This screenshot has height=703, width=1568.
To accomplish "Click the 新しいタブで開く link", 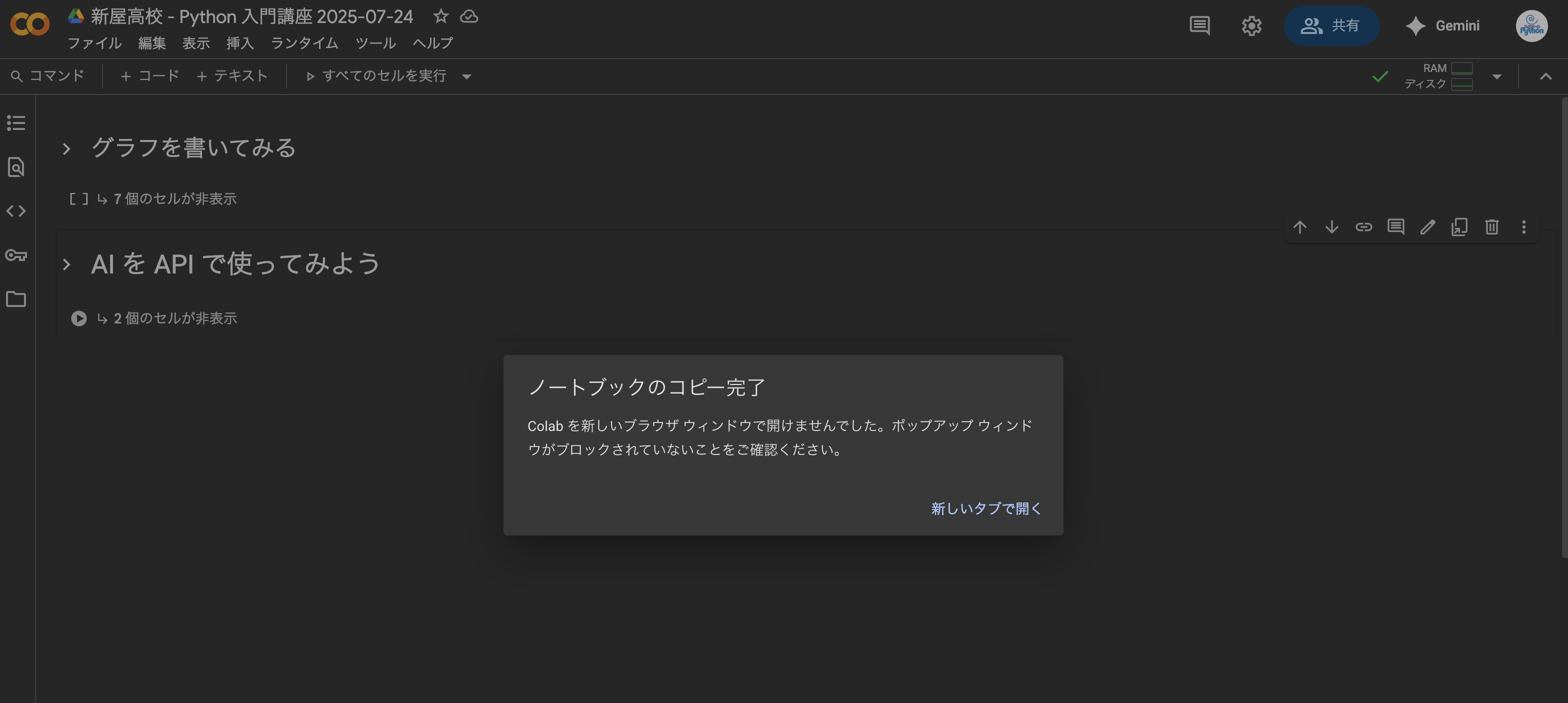I will [x=985, y=509].
